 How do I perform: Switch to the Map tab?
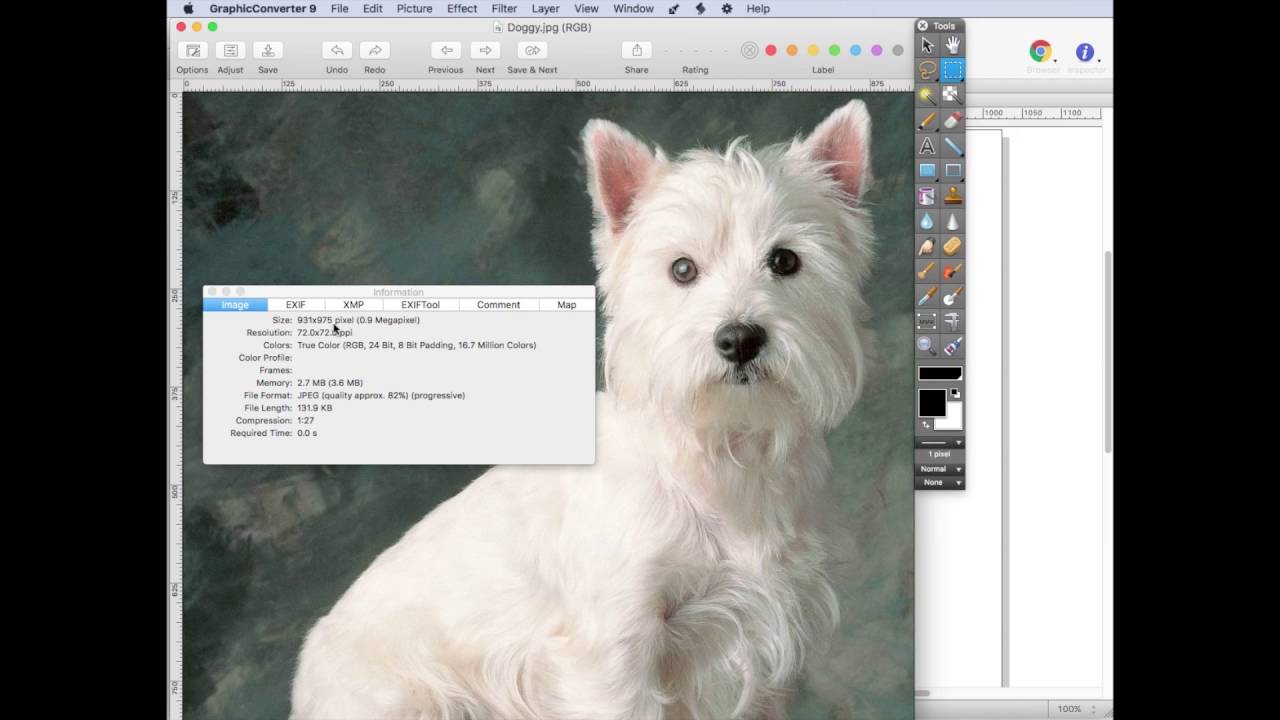[x=567, y=305]
